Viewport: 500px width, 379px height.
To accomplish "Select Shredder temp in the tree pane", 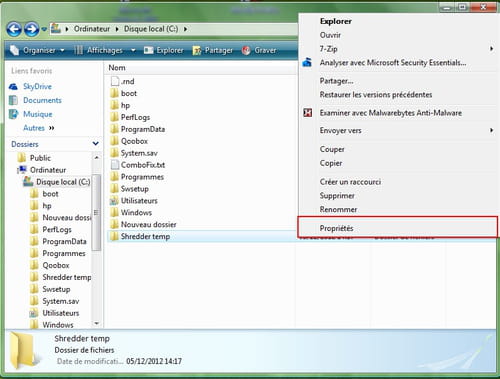I will (66, 277).
